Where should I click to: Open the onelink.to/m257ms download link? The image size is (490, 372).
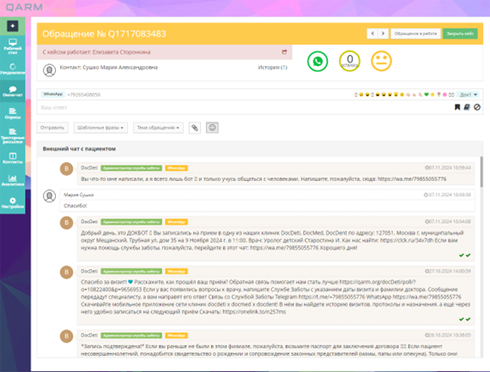[254, 312]
